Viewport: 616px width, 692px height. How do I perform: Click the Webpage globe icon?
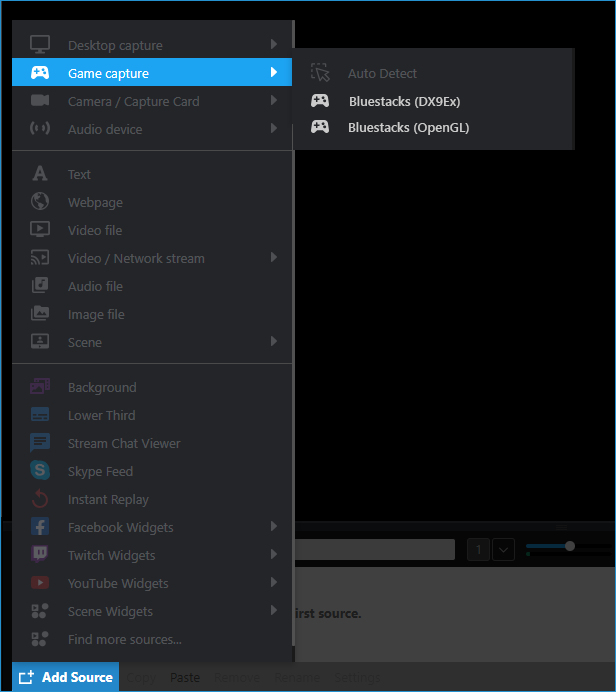tap(40, 201)
